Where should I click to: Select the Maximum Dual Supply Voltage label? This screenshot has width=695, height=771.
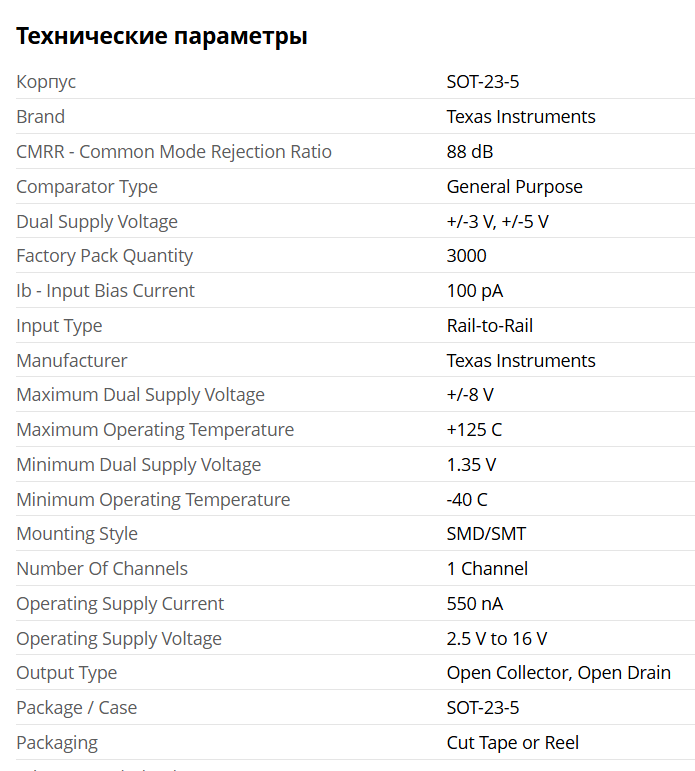pyautogui.click(x=140, y=395)
